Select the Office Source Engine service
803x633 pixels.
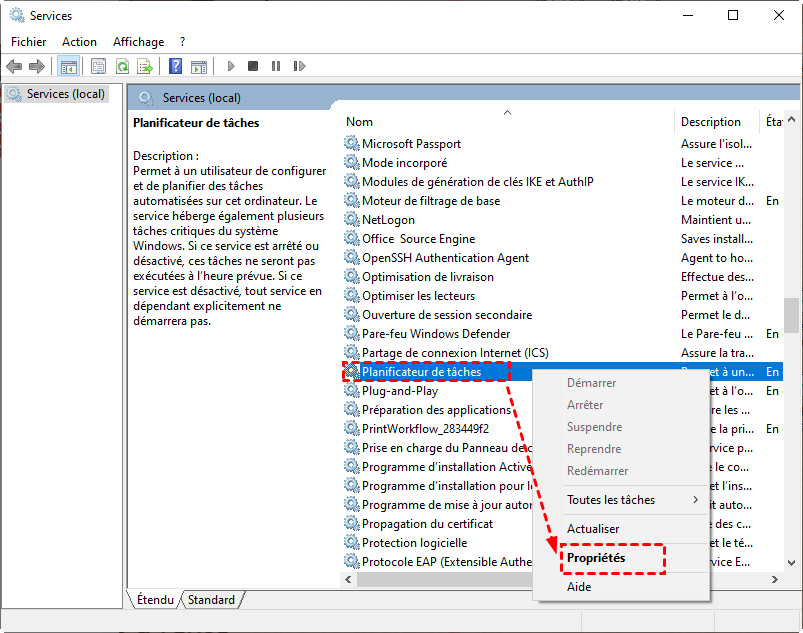418,239
